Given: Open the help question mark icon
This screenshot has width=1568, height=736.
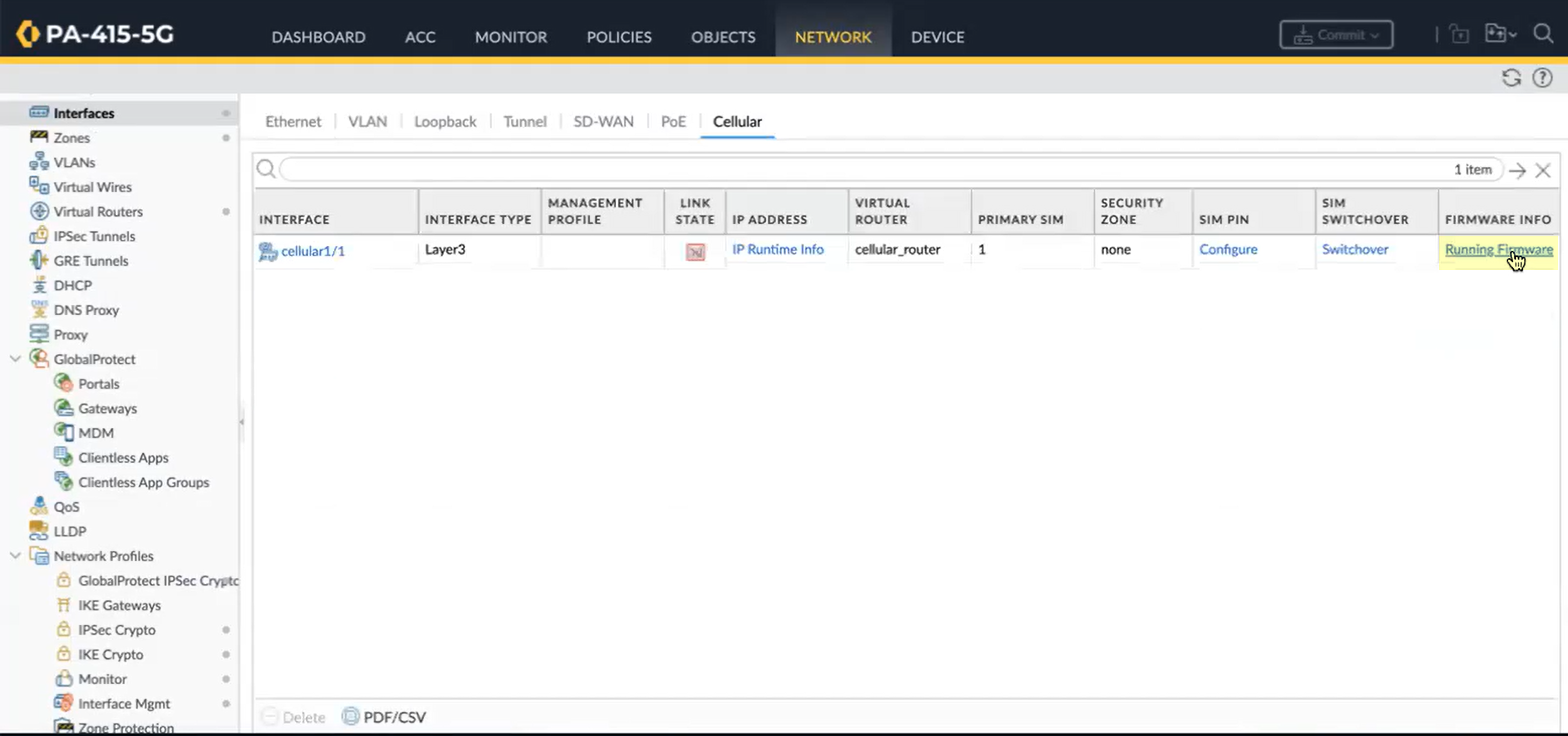Looking at the screenshot, I should coord(1542,78).
